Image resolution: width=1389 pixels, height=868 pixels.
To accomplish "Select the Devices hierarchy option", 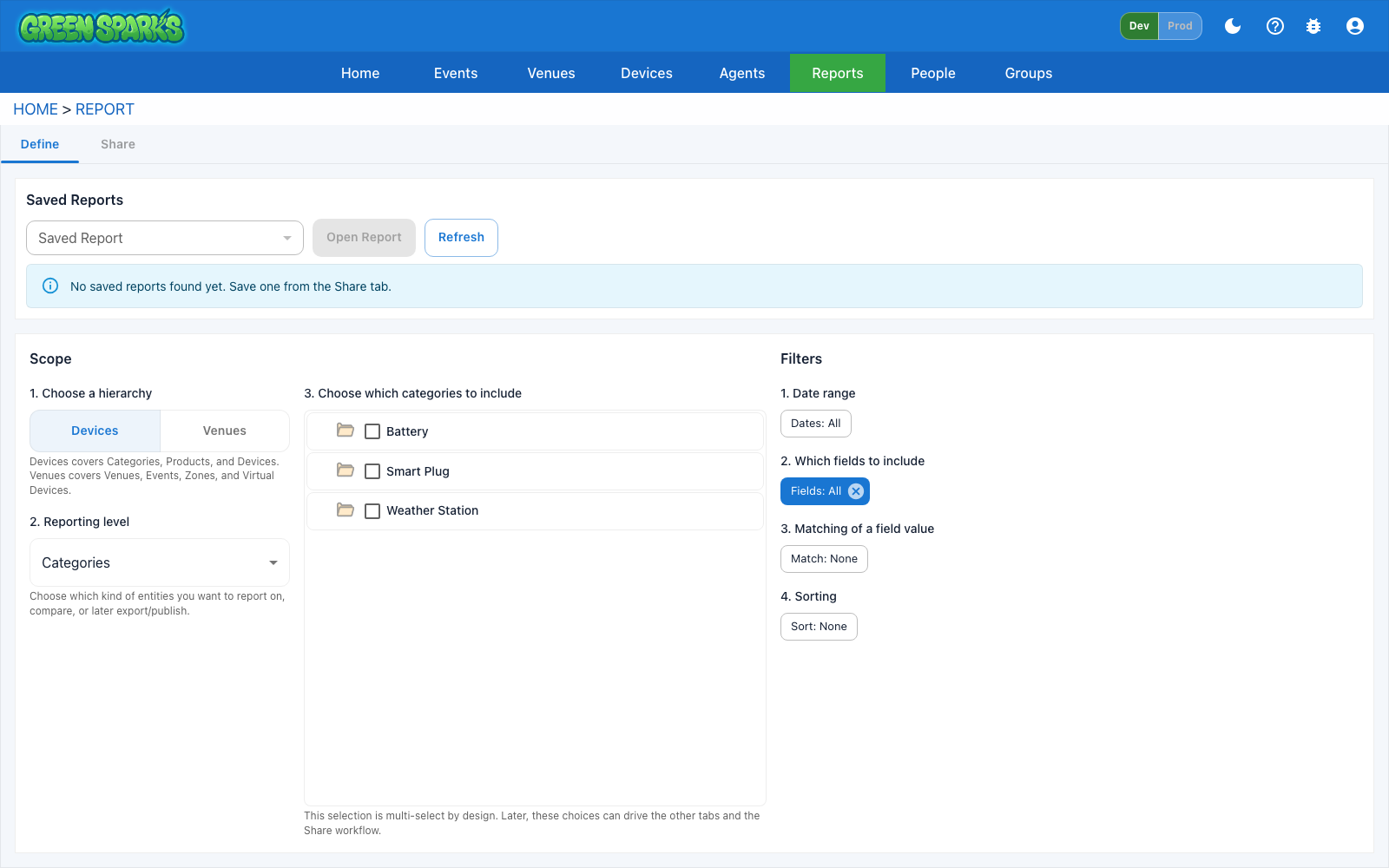I will [x=95, y=431].
